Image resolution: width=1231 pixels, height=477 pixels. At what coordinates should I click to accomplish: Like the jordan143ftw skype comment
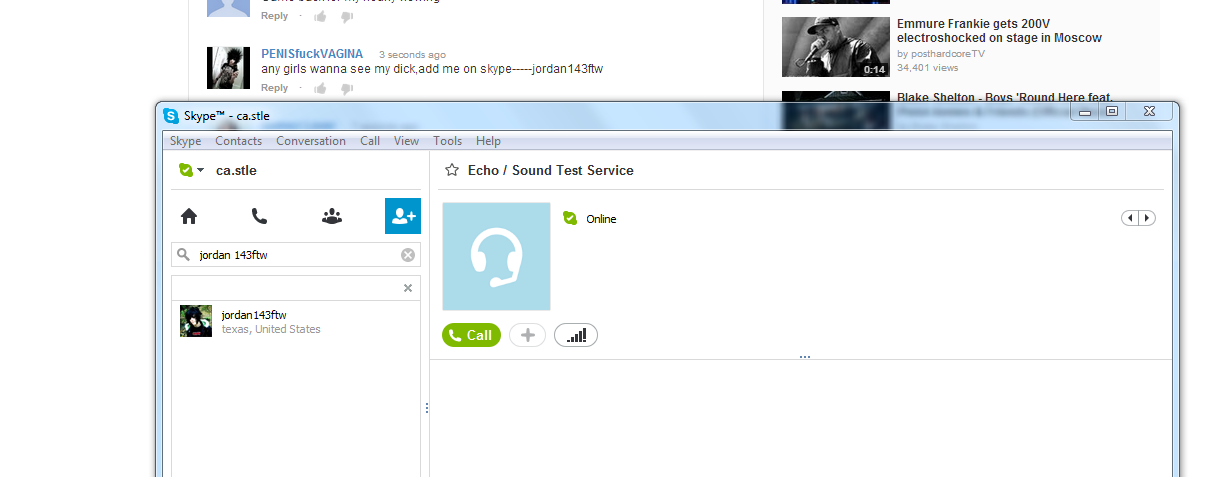click(320, 88)
